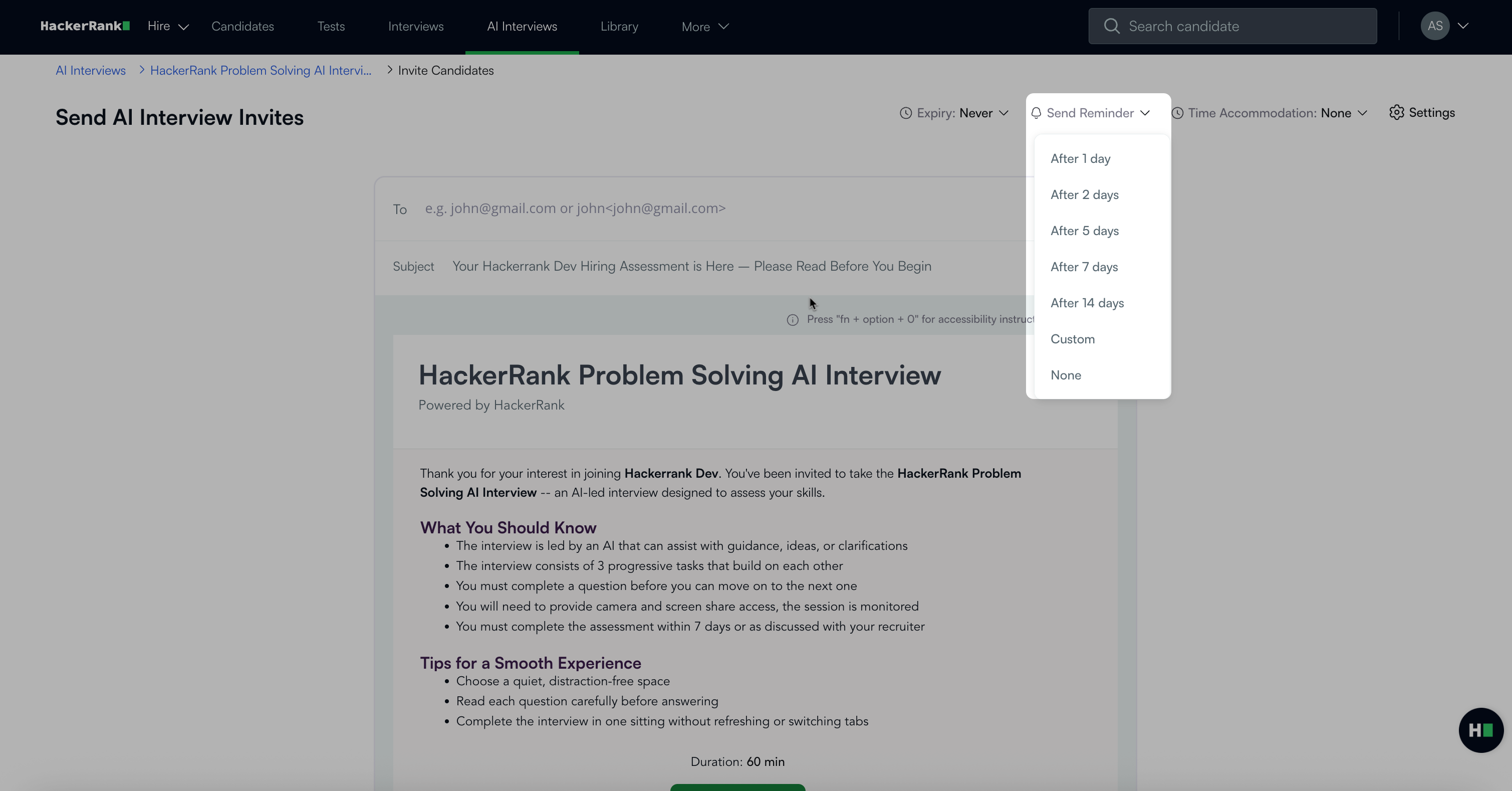This screenshot has width=1512, height=791.
Task: Select After 5 days reminder
Action: pos(1102,231)
